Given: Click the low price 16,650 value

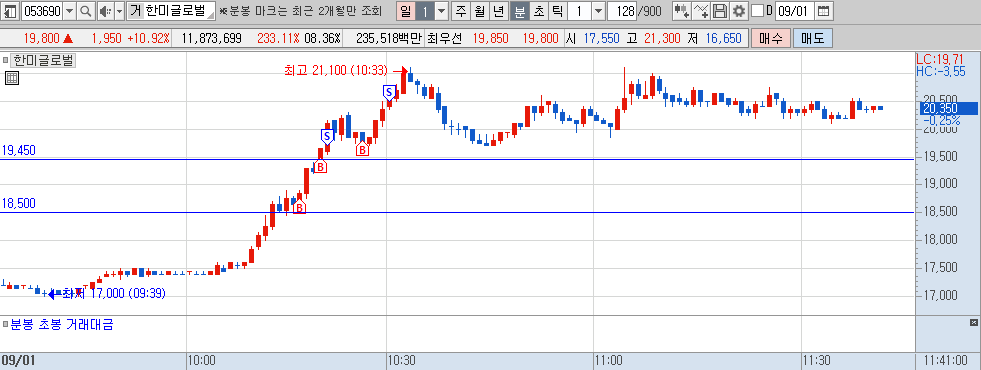Looking at the screenshot, I should [724, 38].
